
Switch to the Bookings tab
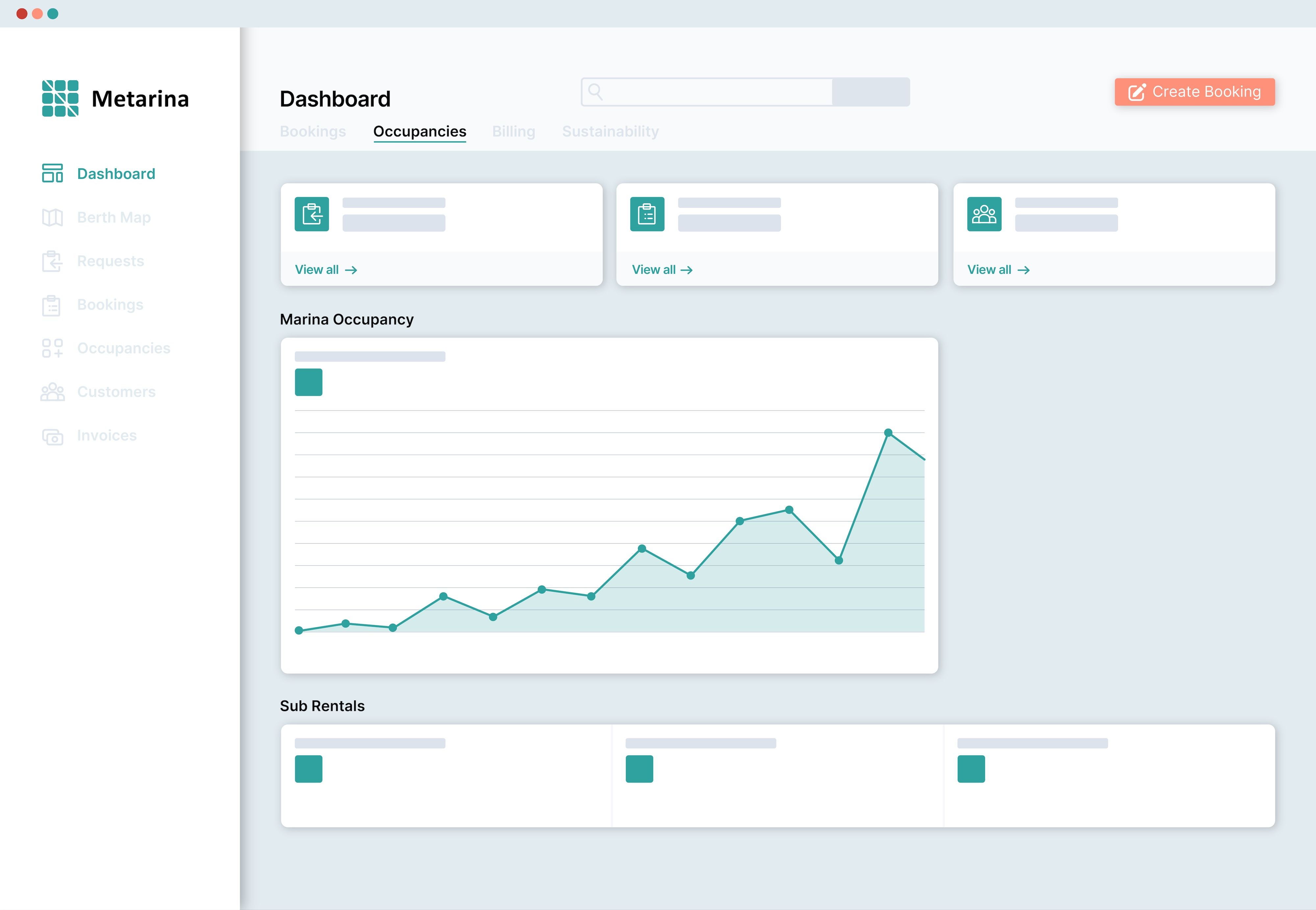click(313, 131)
